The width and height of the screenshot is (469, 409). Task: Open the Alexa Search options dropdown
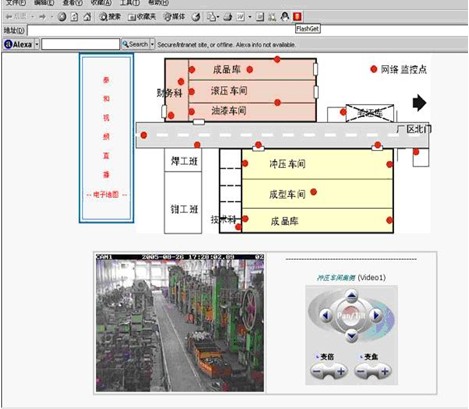pos(152,44)
